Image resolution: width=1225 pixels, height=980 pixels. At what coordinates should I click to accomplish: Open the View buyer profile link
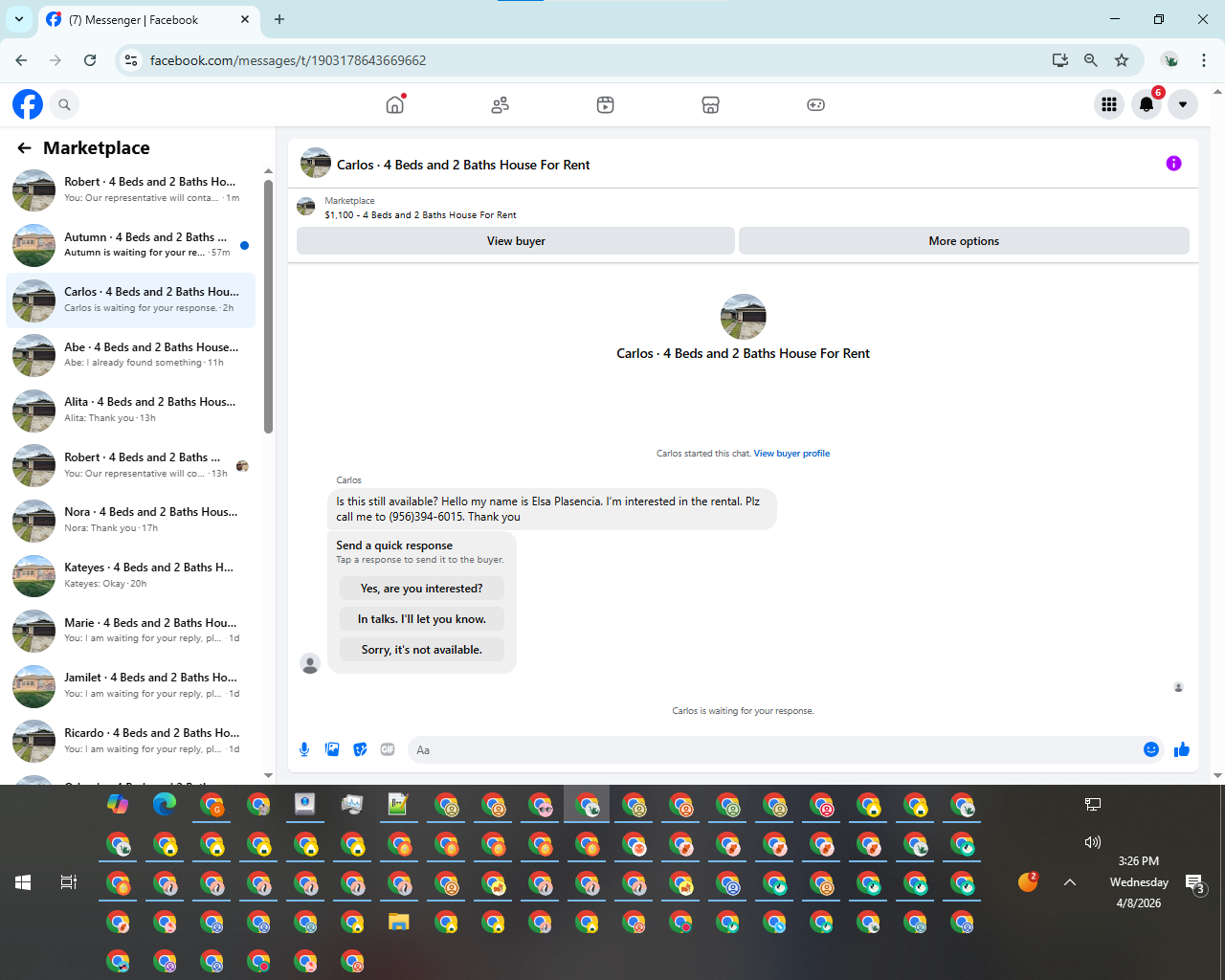[x=791, y=454]
